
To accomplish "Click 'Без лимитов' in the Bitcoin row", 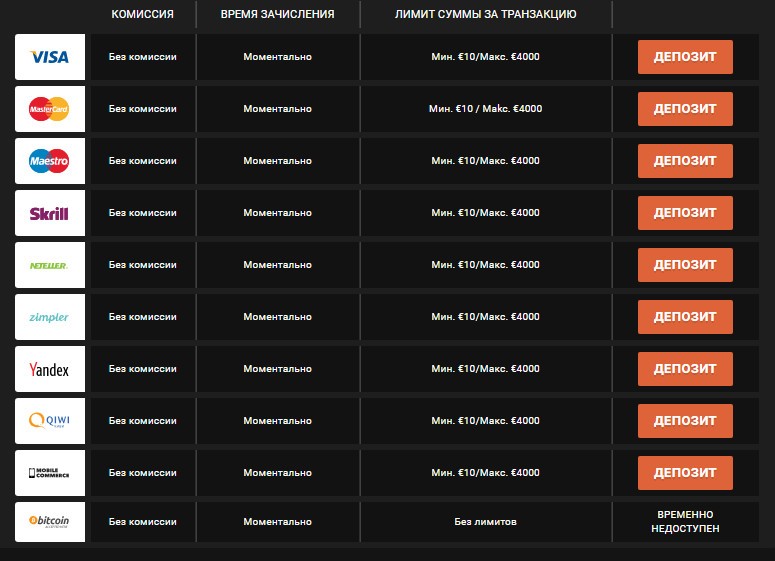I will tap(485, 522).
